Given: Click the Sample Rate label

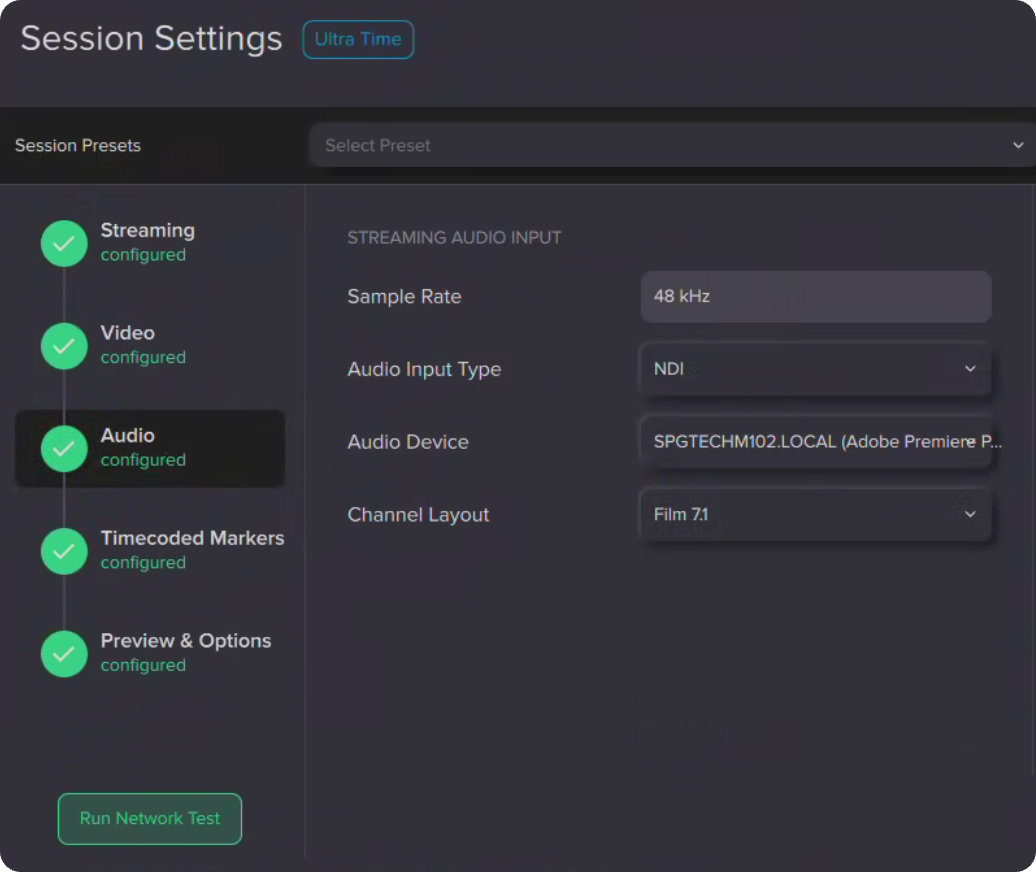Looking at the screenshot, I should coord(404,297).
